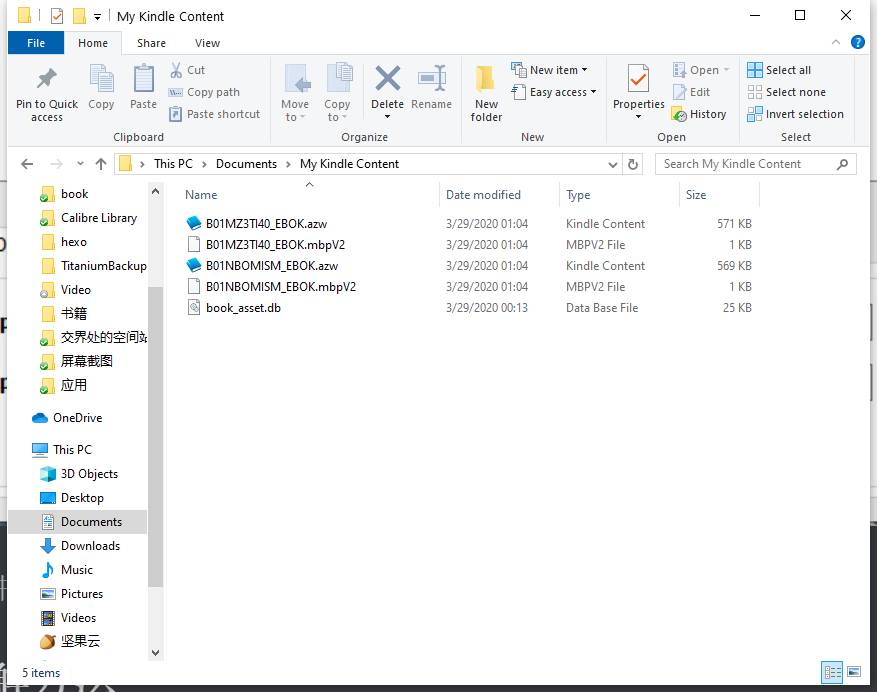Switch to the Share ribbon tab

[151, 43]
